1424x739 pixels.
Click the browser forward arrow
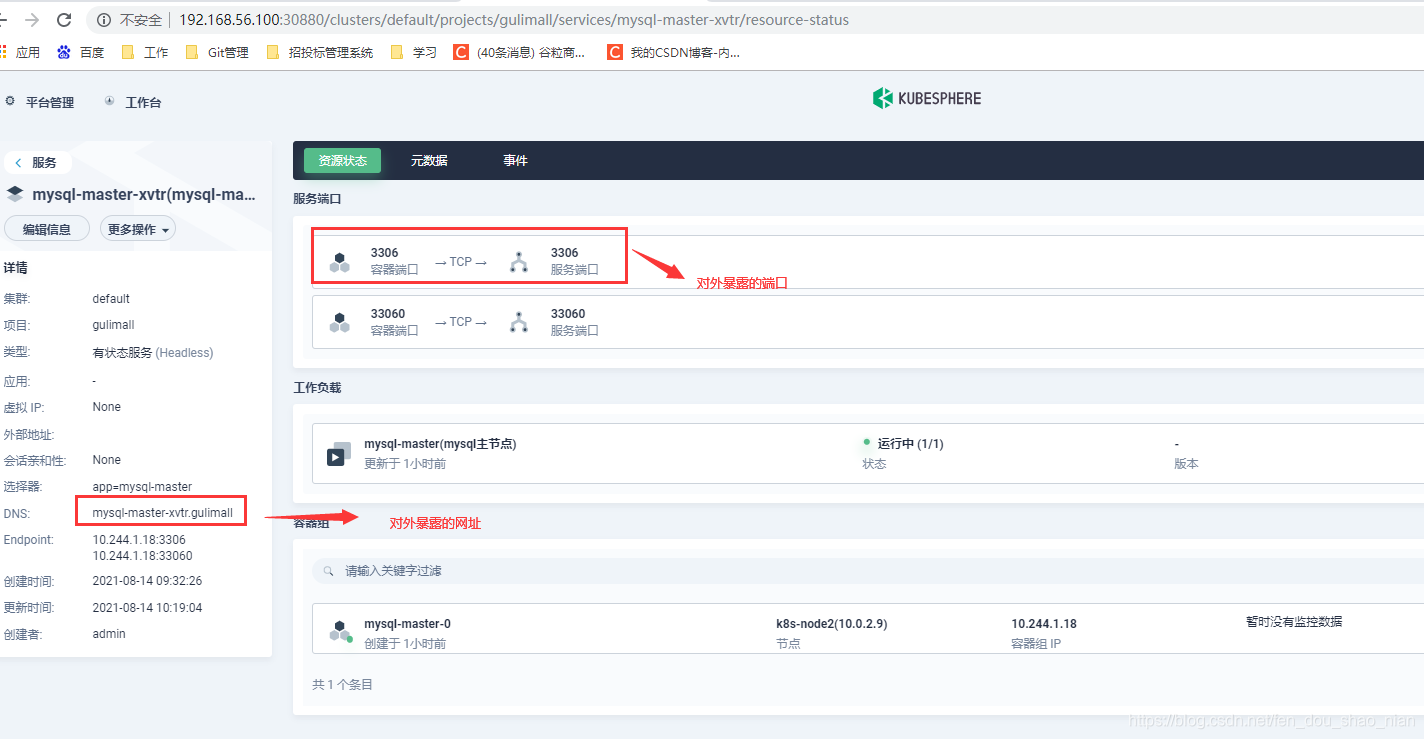32,20
